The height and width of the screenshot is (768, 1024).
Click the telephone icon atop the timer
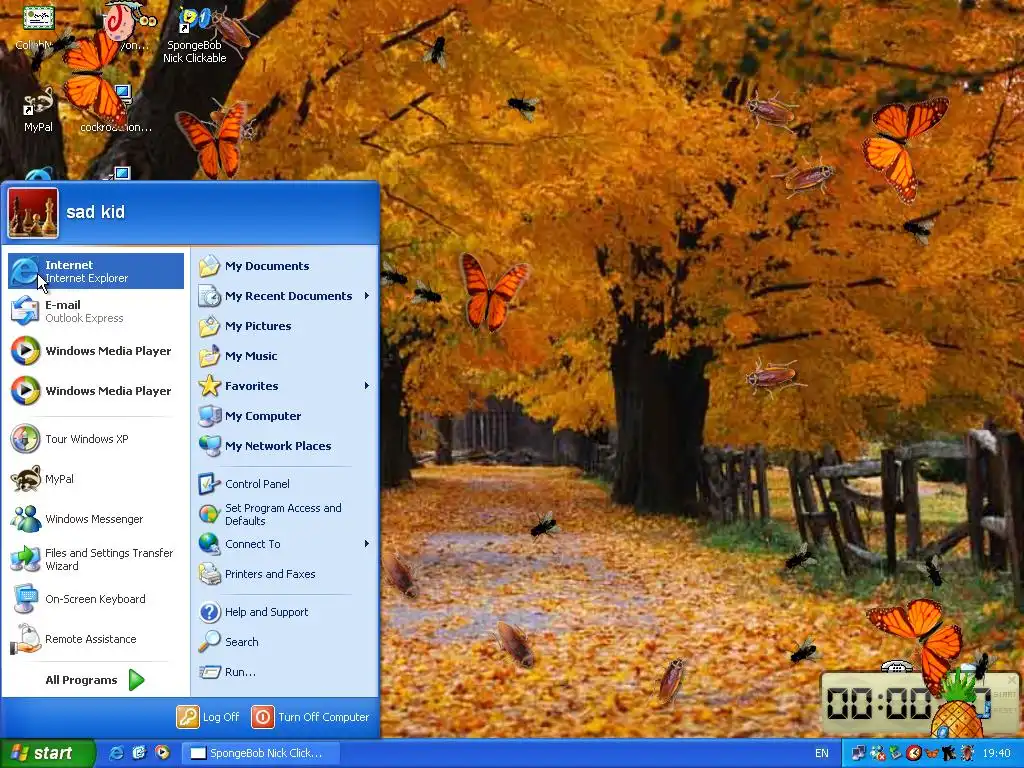[x=896, y=666]
